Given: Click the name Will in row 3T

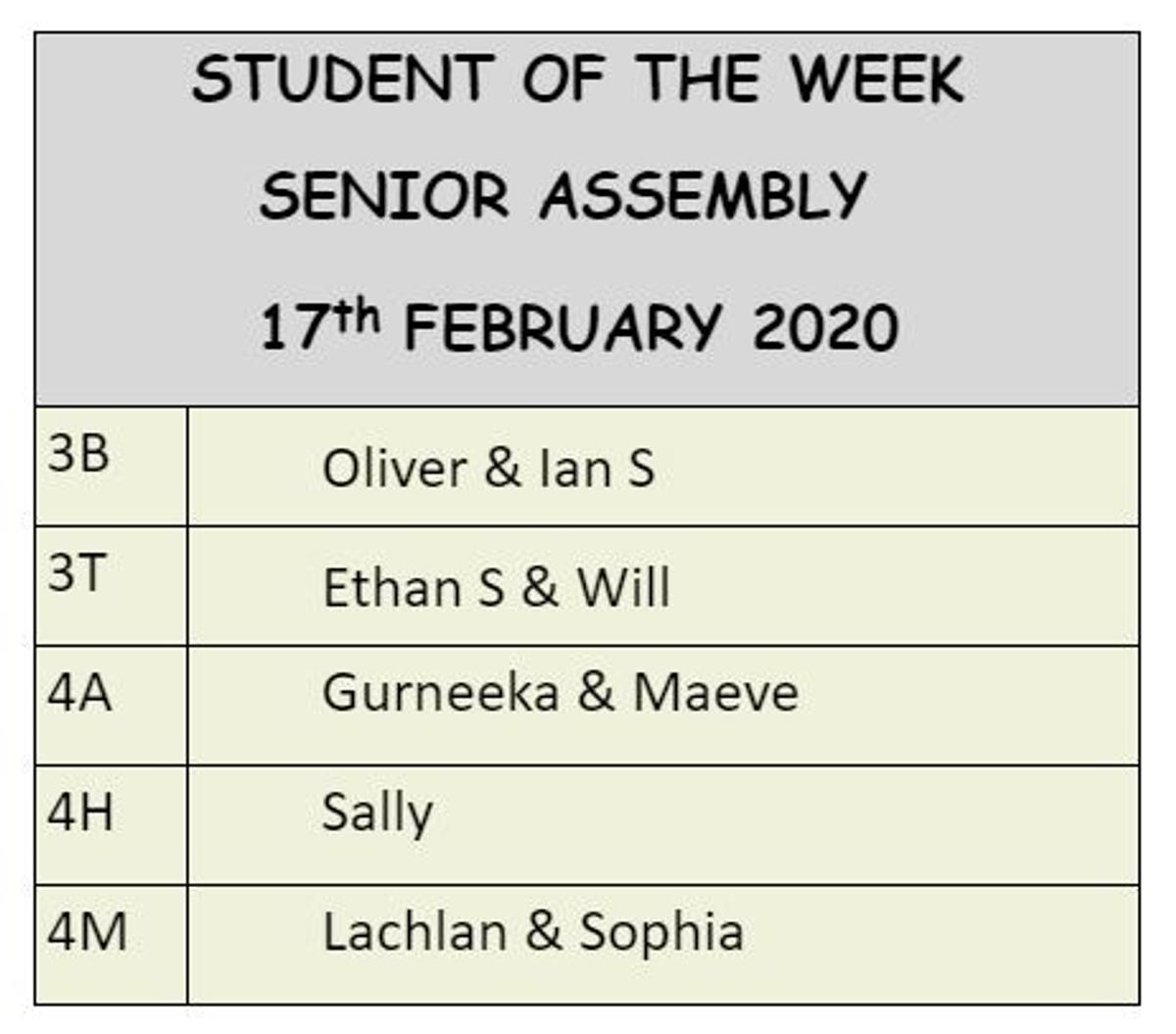Looking at the screenshot, I should tap(623, 587).
